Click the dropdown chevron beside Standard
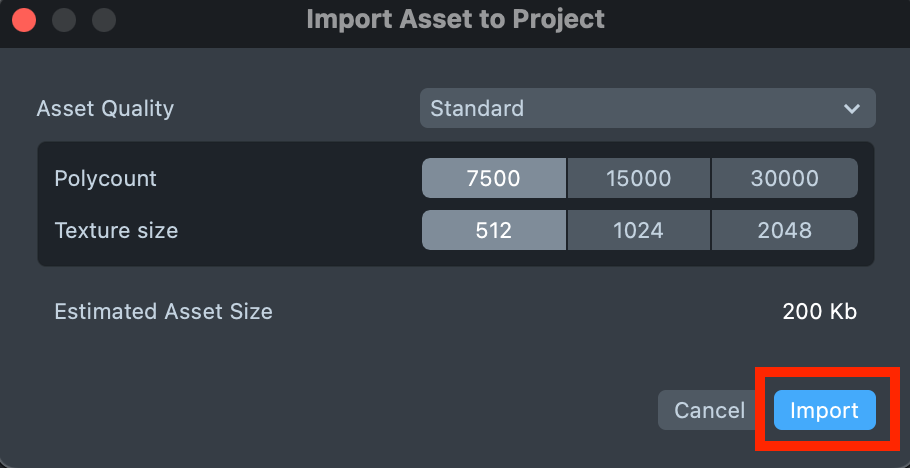Image resolution: width=910 pixels, height=468 pixels. (x=851, y=108)
